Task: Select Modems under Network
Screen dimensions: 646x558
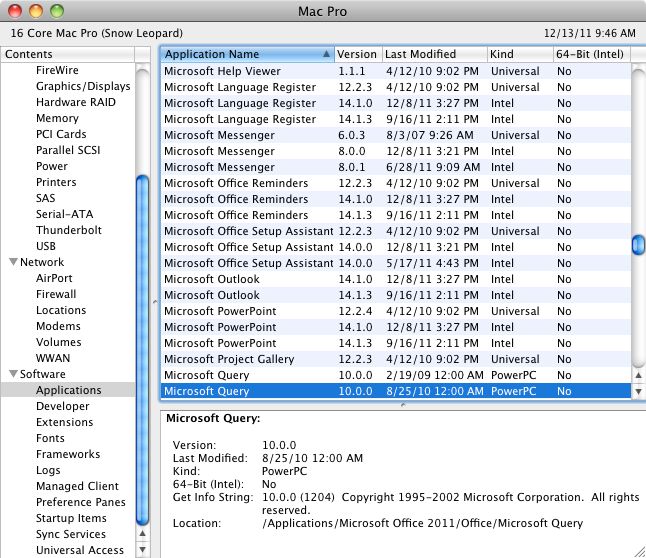Action: pyautogui.click(x=58, y=326)
